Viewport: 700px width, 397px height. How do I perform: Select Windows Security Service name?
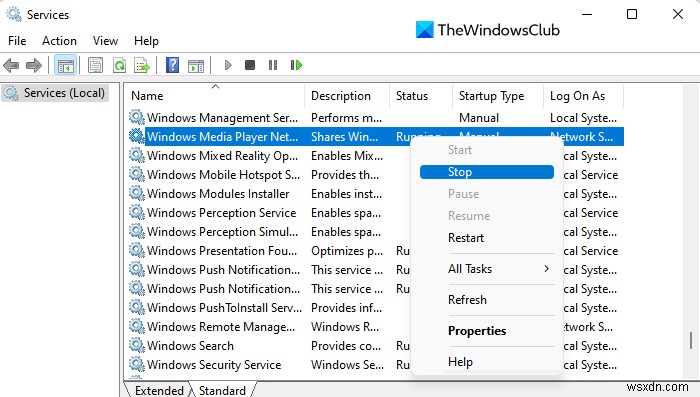coord(214,364)
